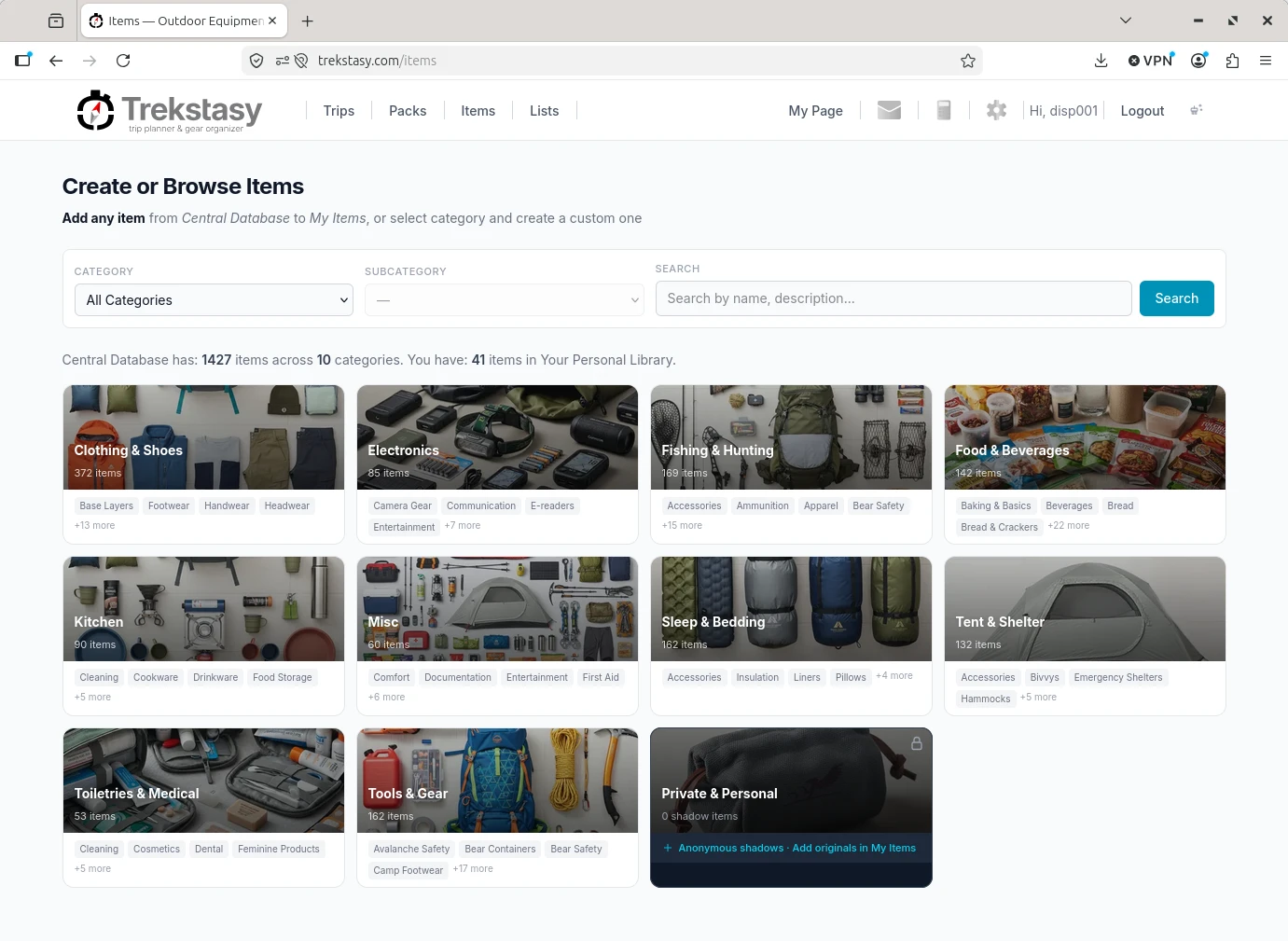
Task: Open the Packs menu
Action: [408, 111]
